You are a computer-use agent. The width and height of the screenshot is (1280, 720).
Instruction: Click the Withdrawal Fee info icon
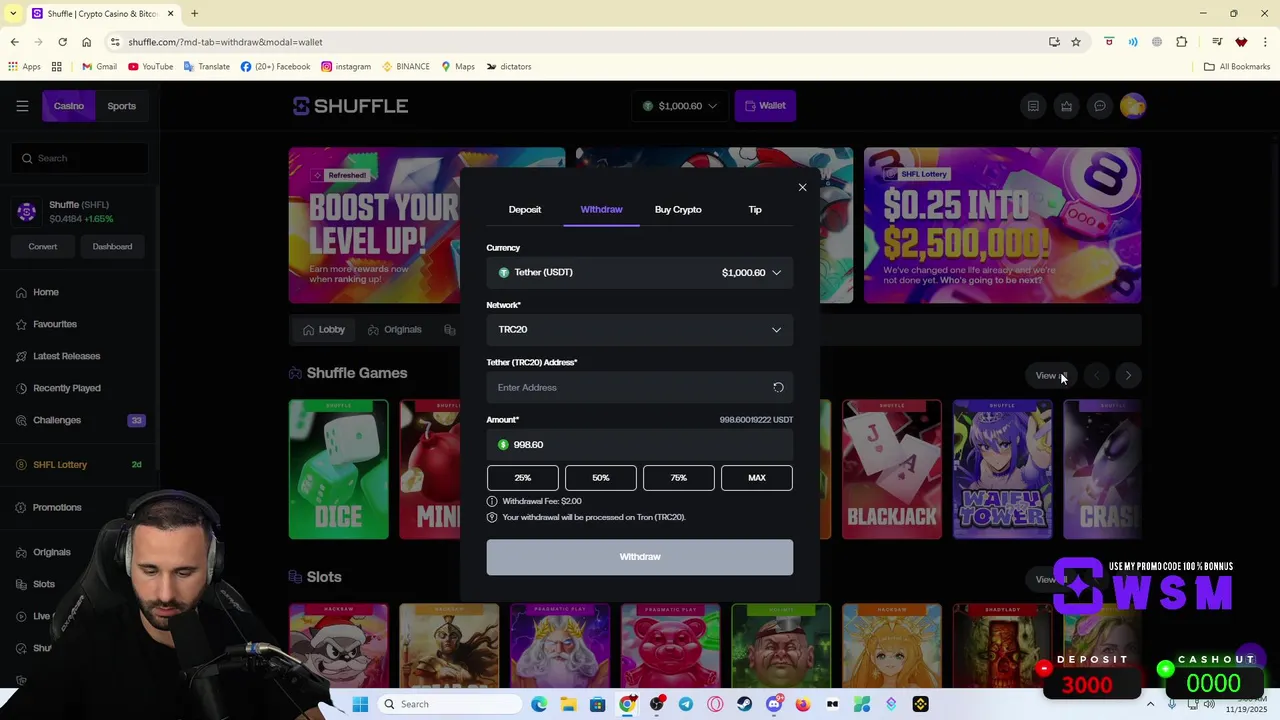pyautogui.click(x=492, y=501)
